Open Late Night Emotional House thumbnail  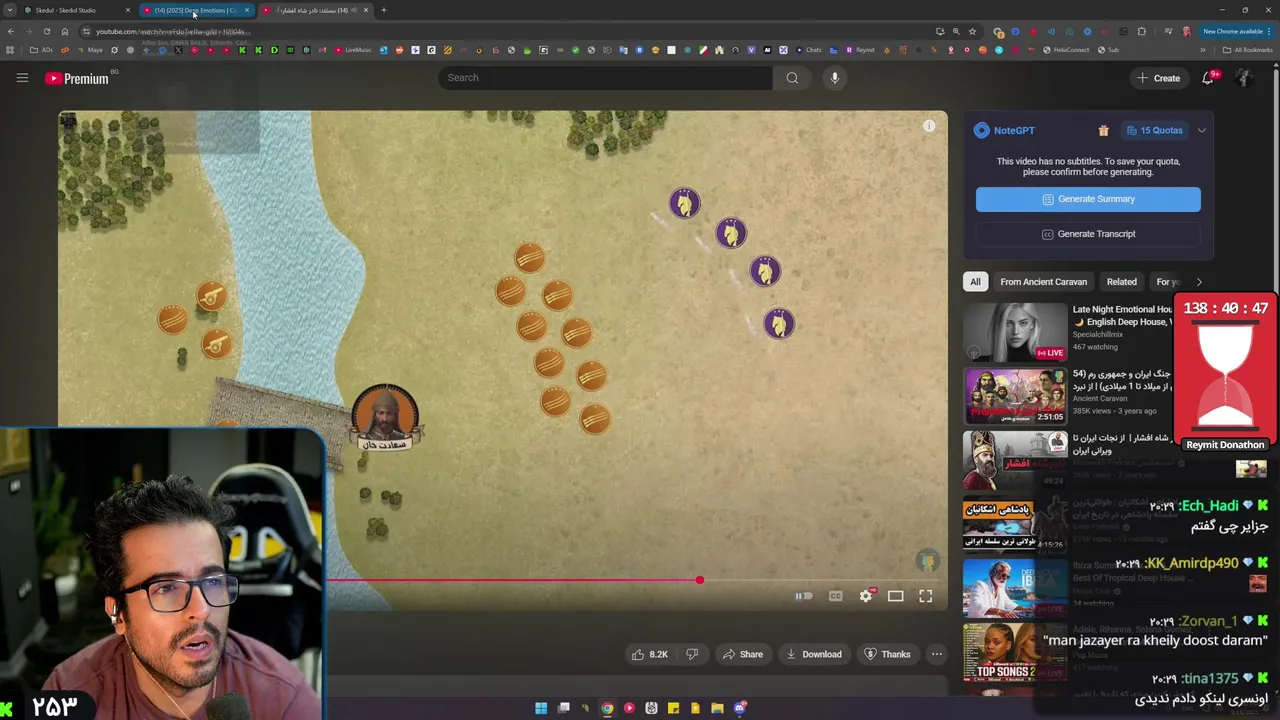pyautogui.click(x=1015, y=332)
